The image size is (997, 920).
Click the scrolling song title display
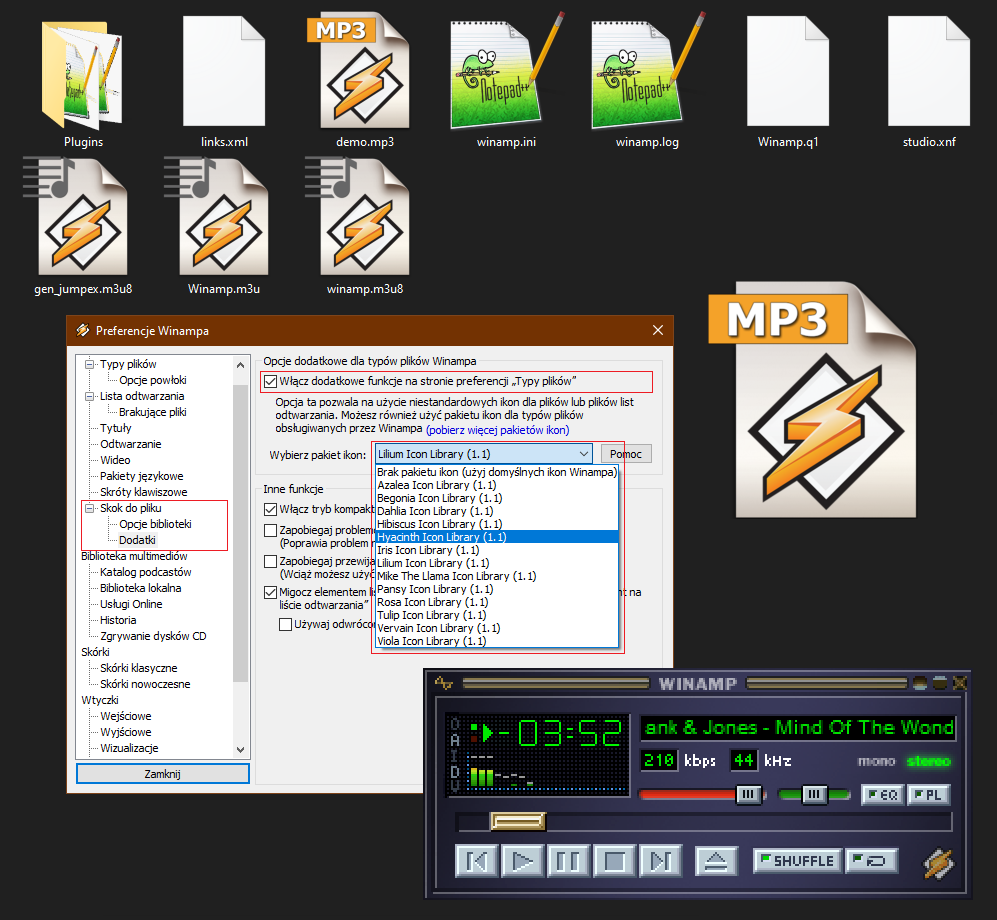coord(799,727)
